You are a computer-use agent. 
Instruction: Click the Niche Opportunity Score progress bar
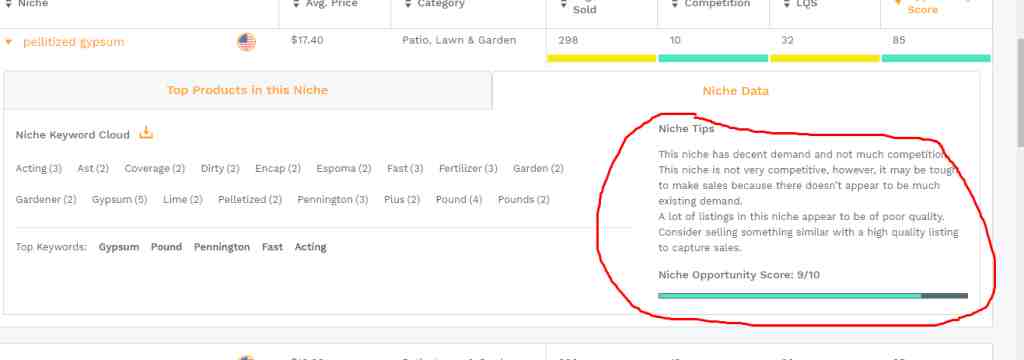click(812, 295)
